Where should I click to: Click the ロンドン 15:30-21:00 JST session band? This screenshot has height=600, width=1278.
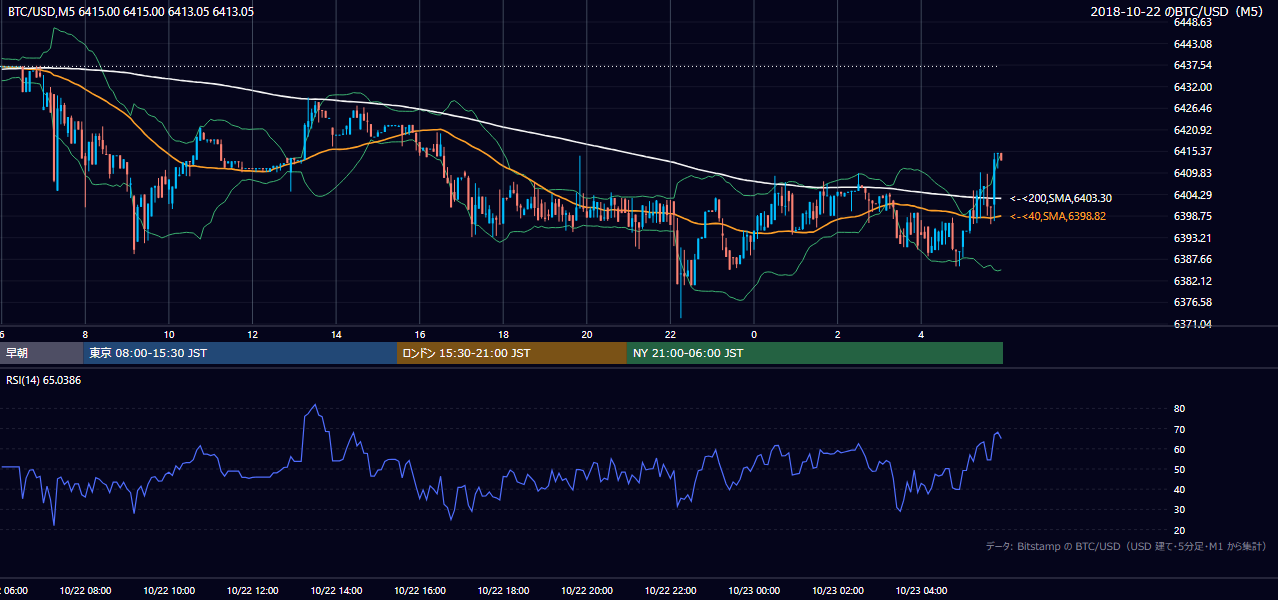point(512,353)
